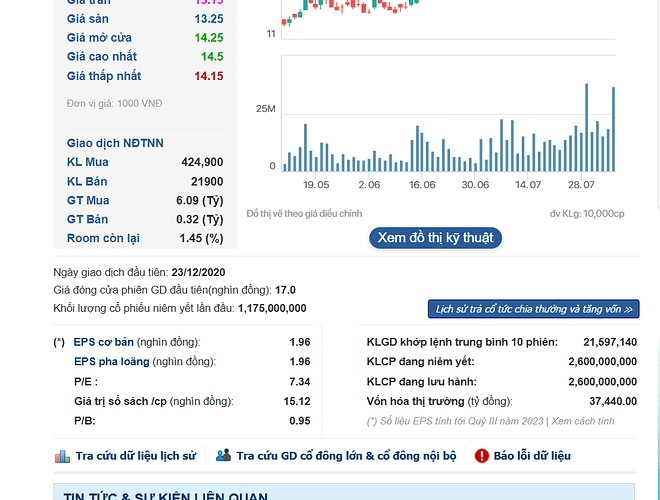Select Giá trị sổ sách value 15.12

tap(297, 401)
